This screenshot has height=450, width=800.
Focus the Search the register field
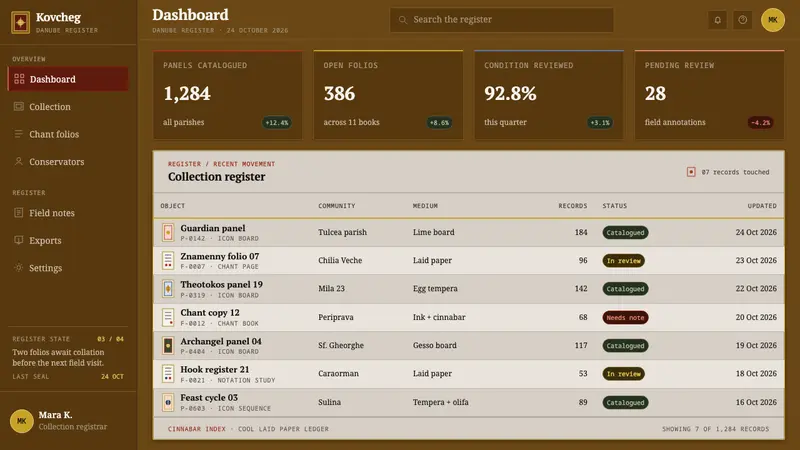(x=502, y=20)
